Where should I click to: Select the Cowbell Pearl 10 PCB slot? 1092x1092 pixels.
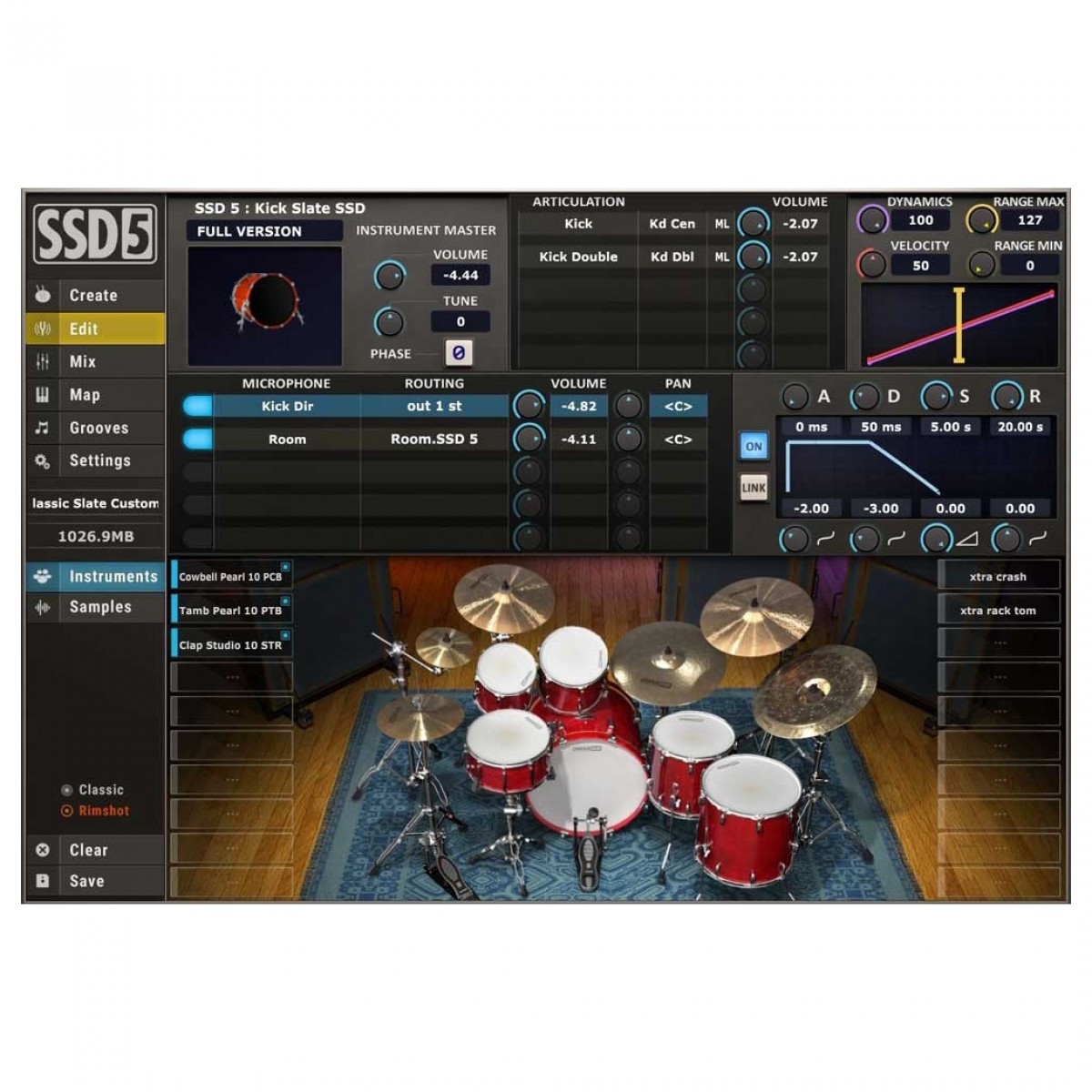coord(232,575)
